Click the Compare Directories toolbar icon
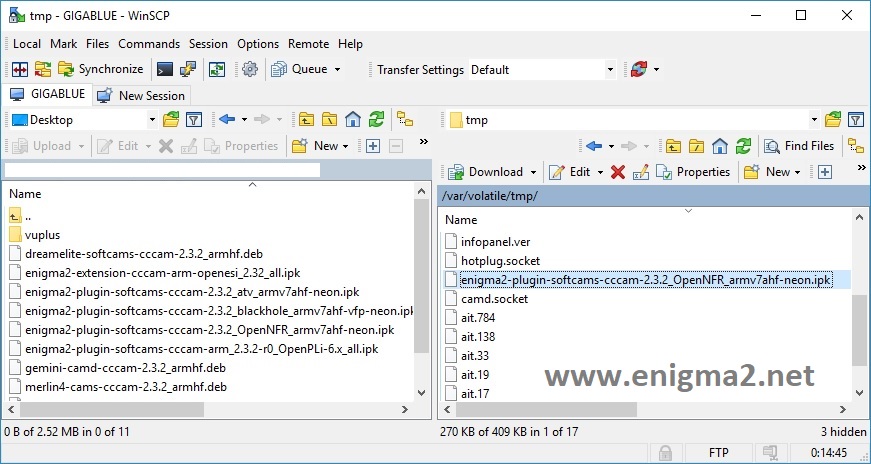Viewport: 871px width, 464px height. pyautogui.click(x=20, y=69)
